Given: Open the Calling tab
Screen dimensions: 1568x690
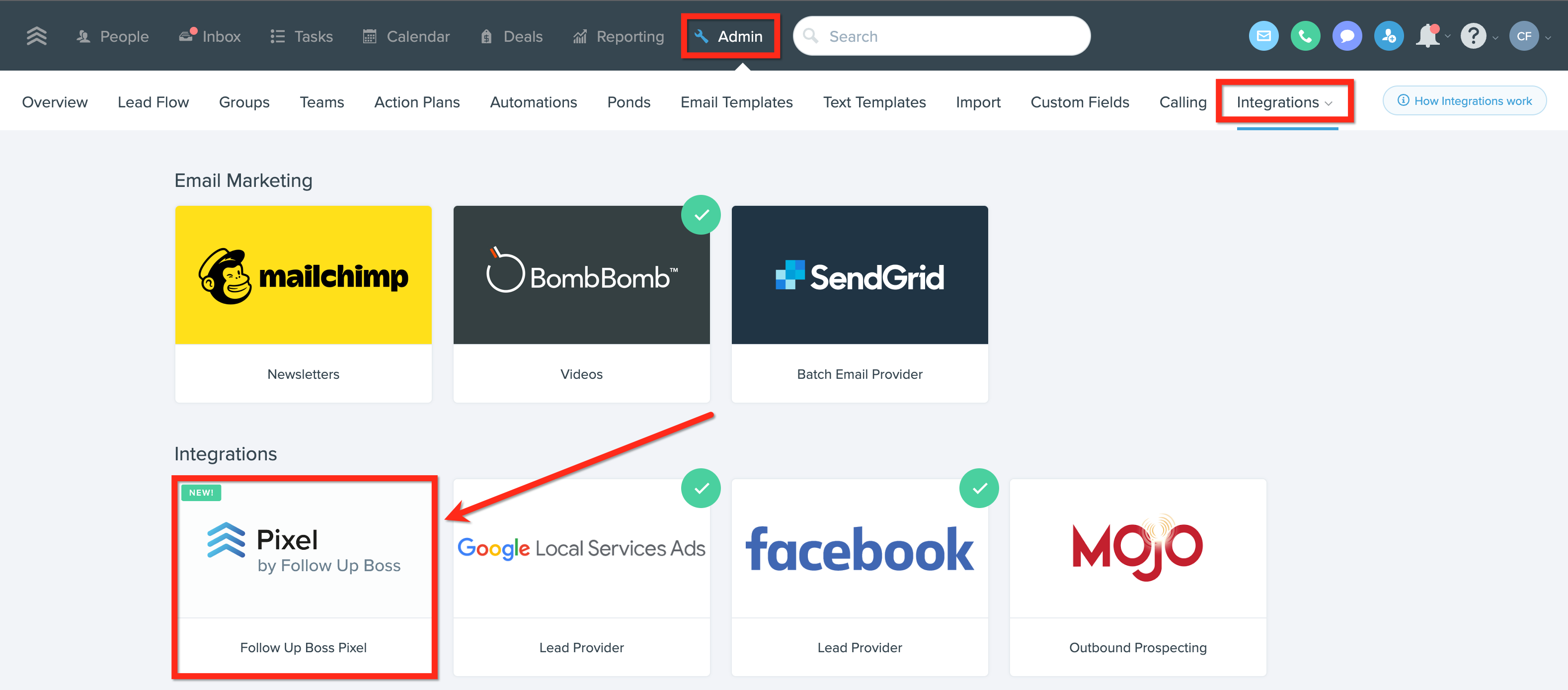Looking at the screenshot, I should 1182,102.
